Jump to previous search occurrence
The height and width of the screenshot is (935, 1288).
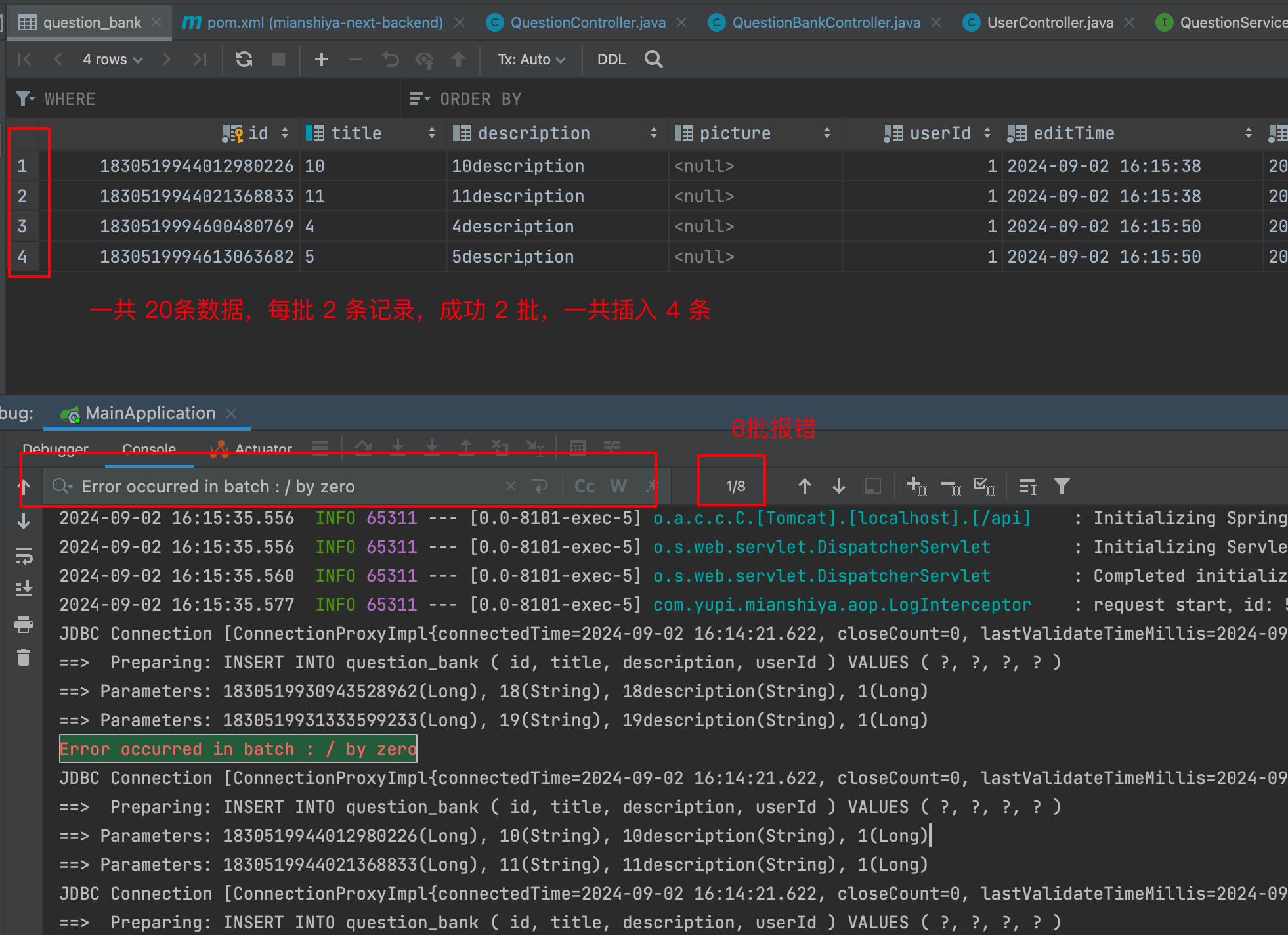[805, 487]
